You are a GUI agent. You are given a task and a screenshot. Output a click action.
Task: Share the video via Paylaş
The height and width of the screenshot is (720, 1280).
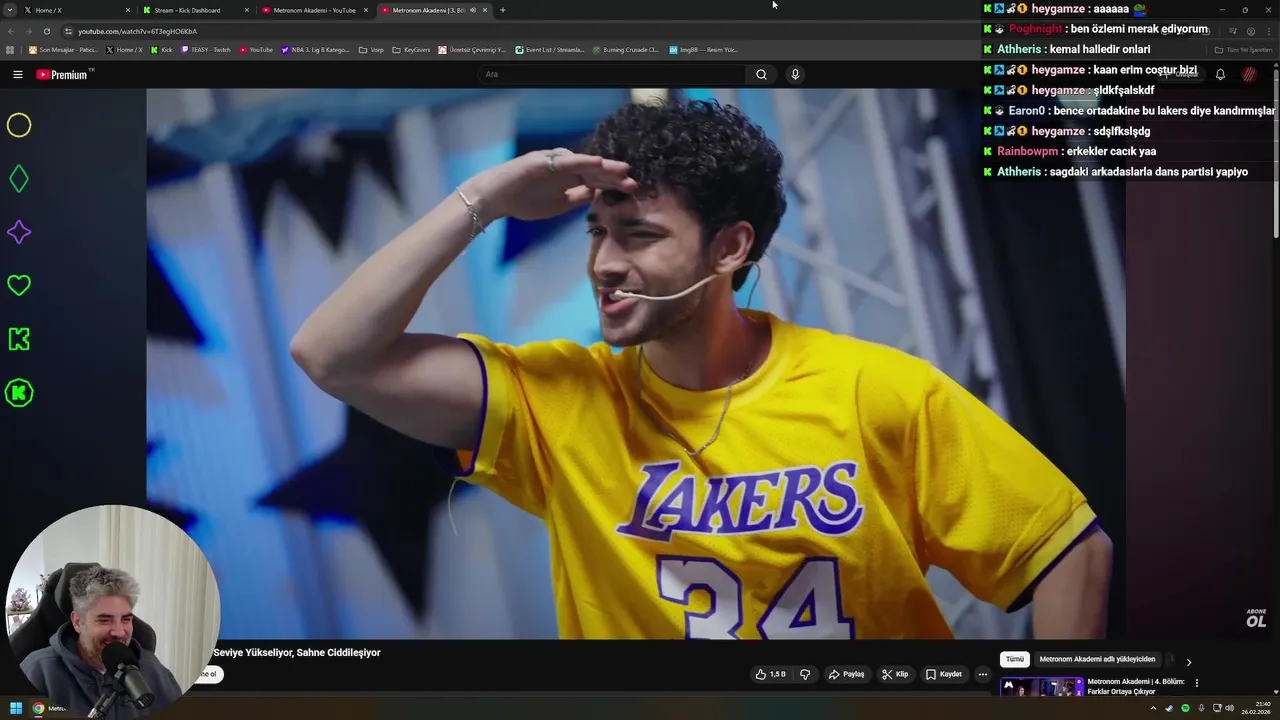(846, 674)
